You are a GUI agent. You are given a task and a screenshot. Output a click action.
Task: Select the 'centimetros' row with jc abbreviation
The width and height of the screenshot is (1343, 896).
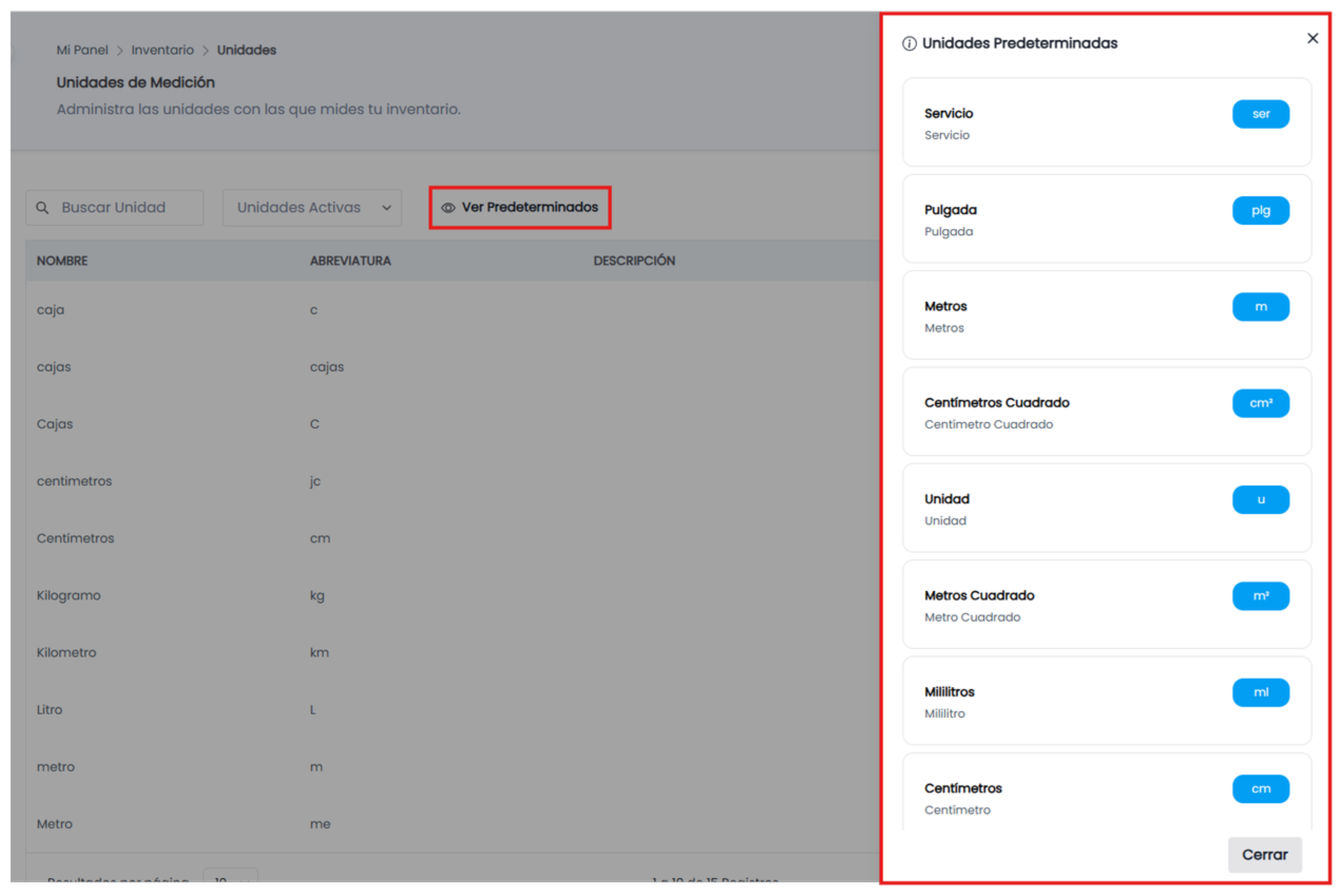tap(74, 481)
